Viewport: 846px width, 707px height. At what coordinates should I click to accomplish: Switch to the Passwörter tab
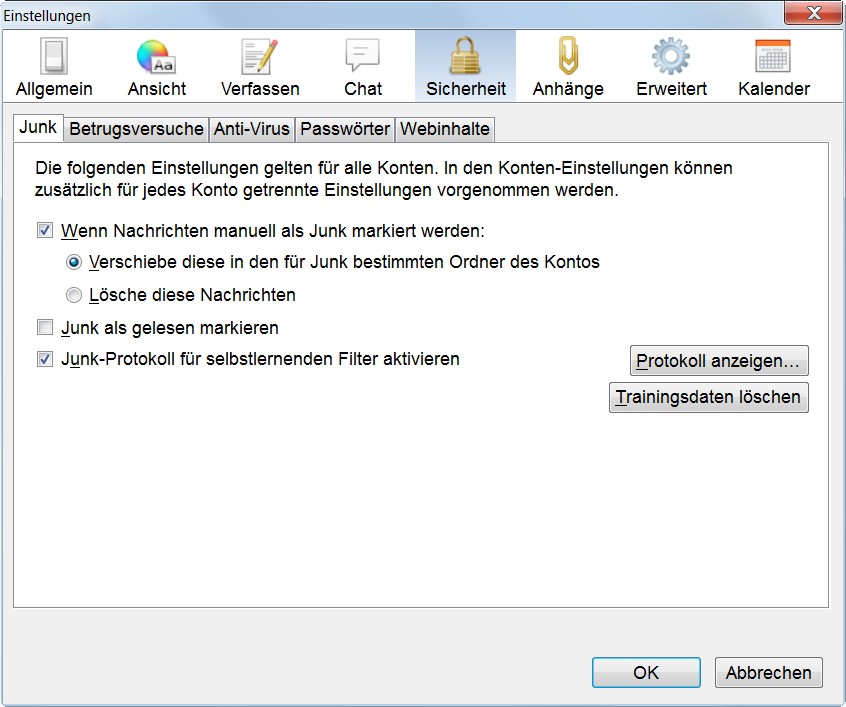345,129
